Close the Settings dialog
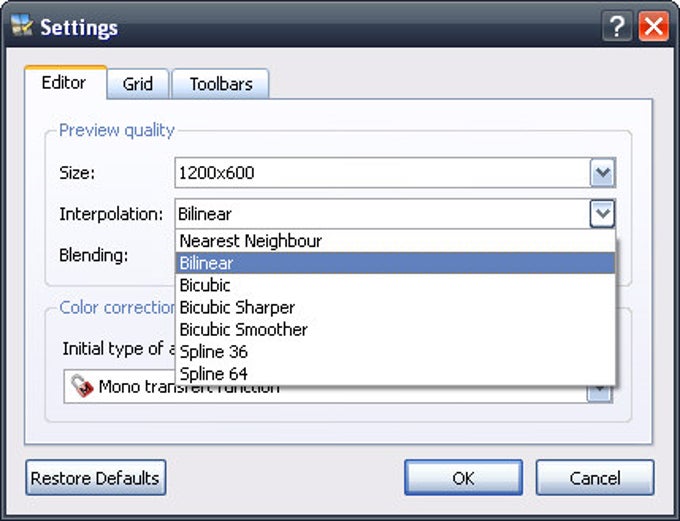Screen dimensions: 680x521 click(653, 26)
